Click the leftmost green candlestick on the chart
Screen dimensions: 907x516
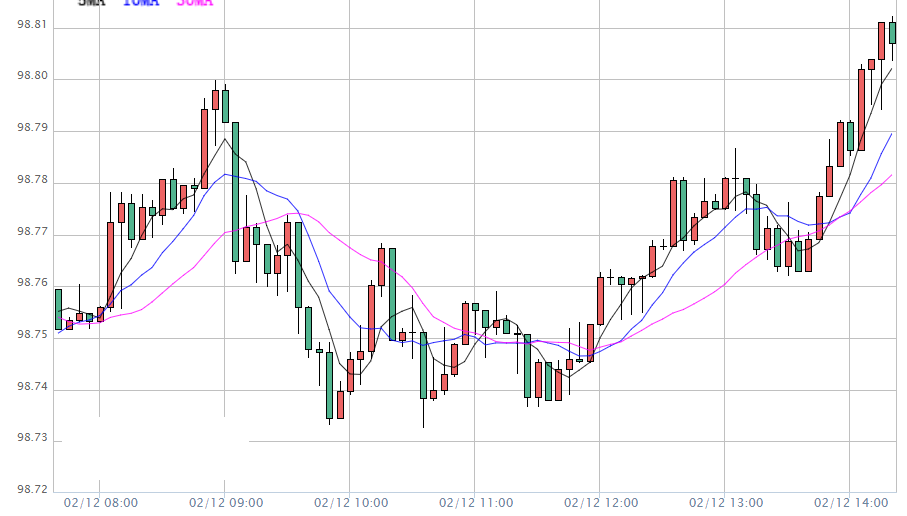coord(58,309)
